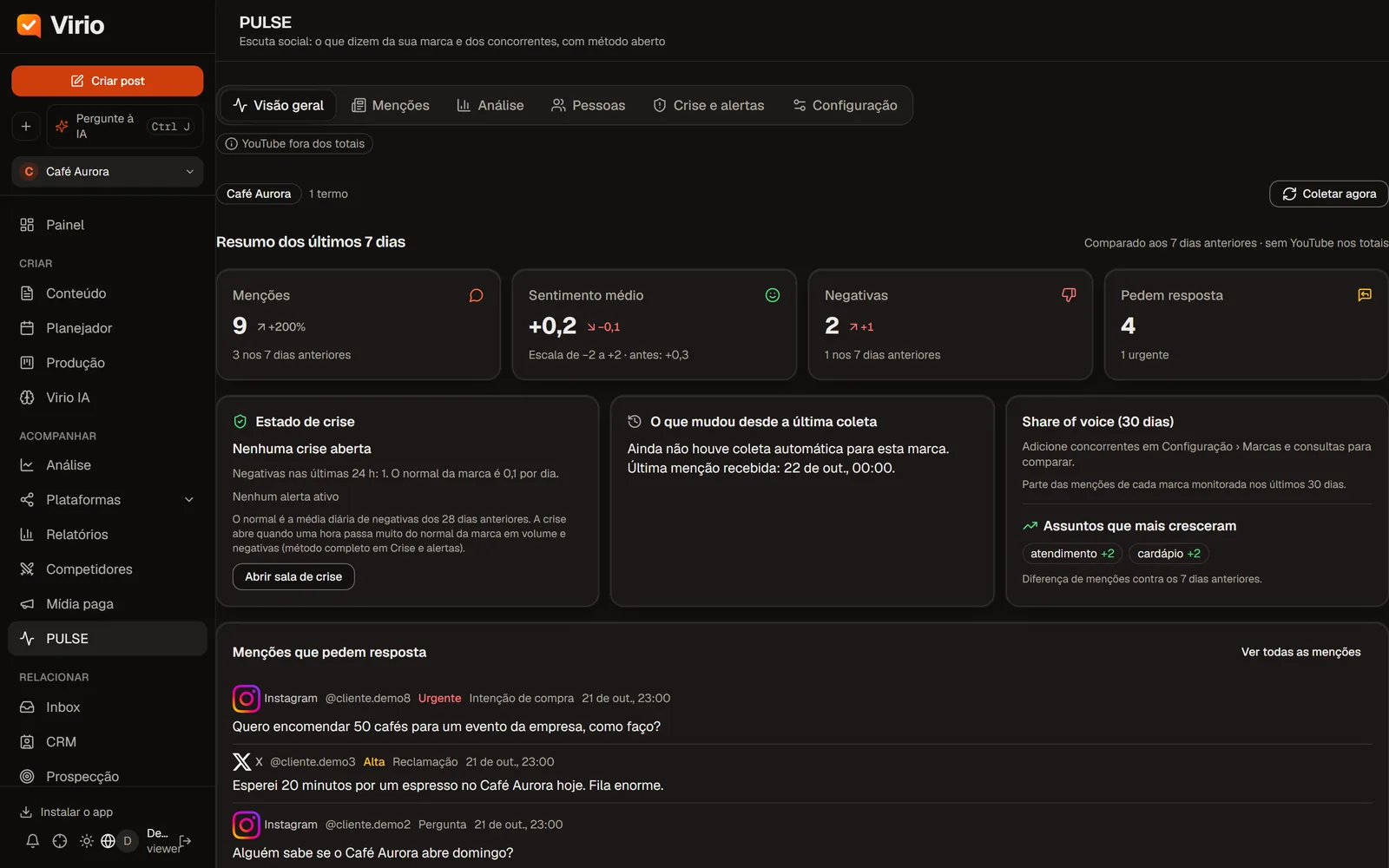The height and width of the screenshot is (868, 1389).
Task: Open Virio IA in the sidebar
Action: click(108, 398)
